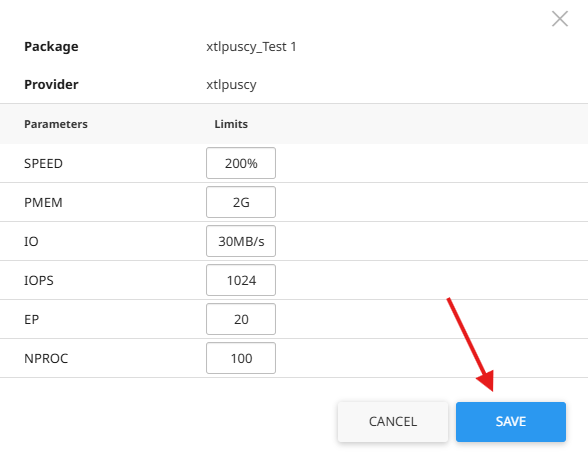This screenshot has width=588, height=466.
Task: Click the IOPS limit field showing 1024
Action: (x=241, y=280)
